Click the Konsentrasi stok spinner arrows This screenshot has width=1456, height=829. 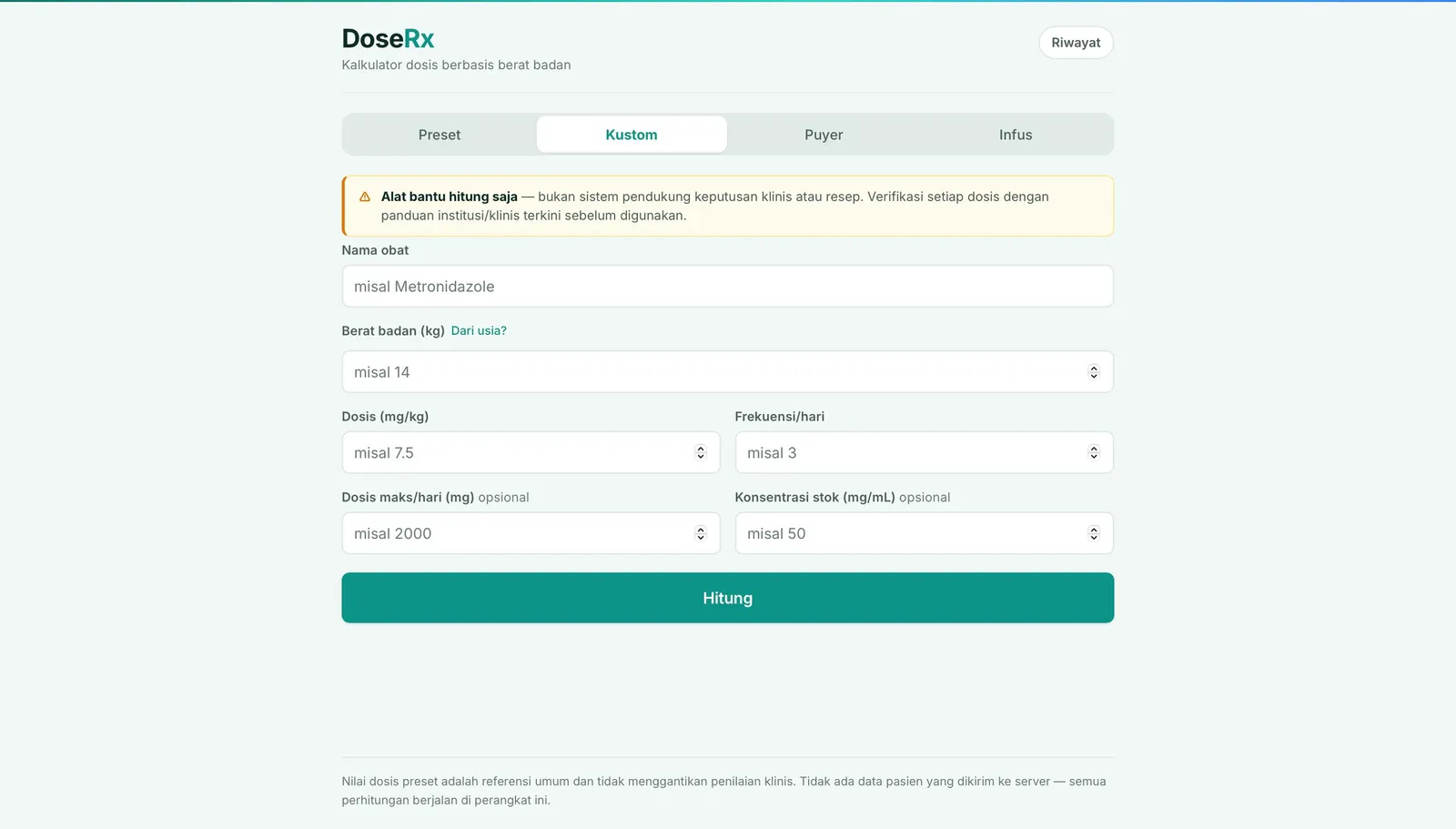[1094, 534]
